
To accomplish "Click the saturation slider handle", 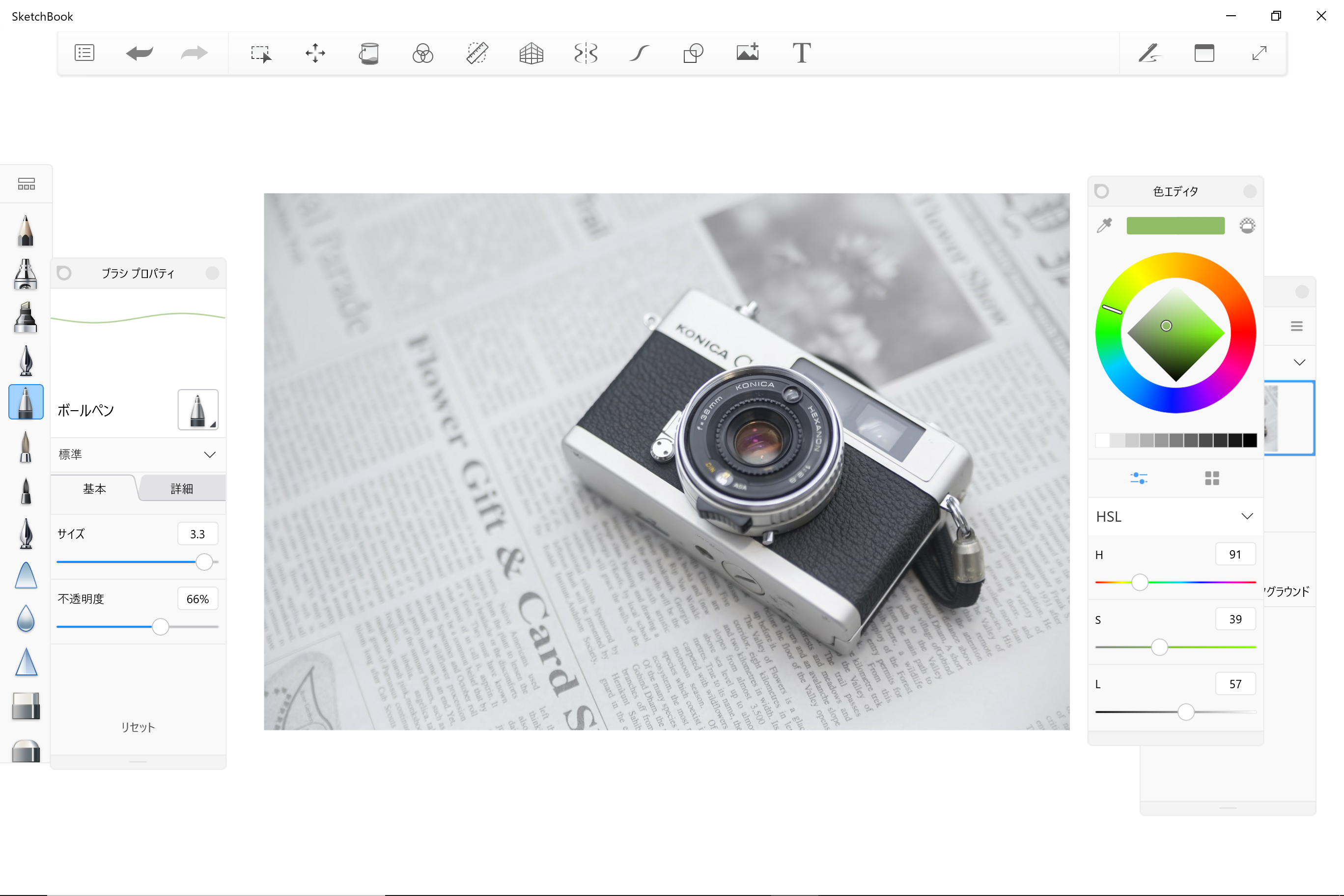I will tap(1159, 647).
